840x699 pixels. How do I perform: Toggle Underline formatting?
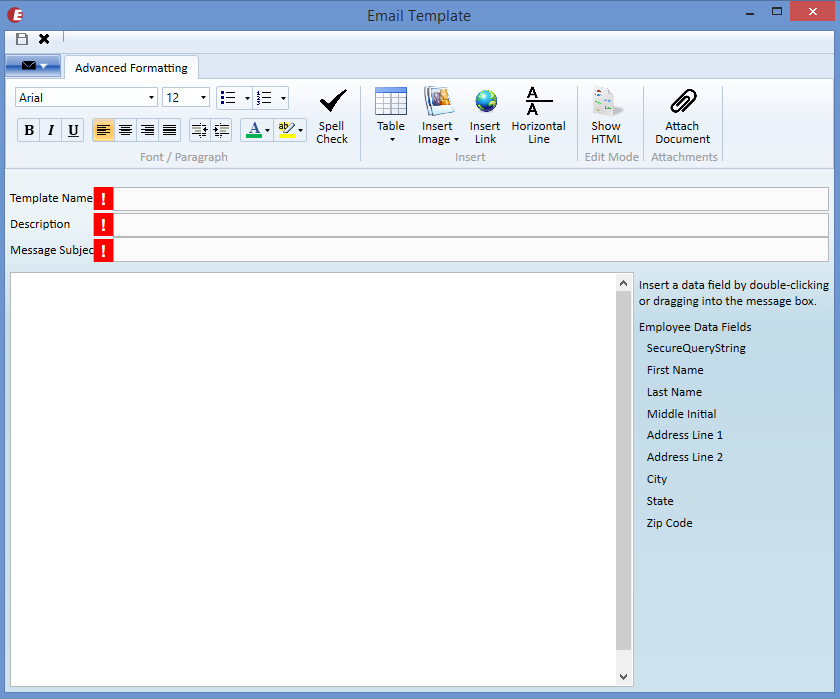tap(73, 130)
